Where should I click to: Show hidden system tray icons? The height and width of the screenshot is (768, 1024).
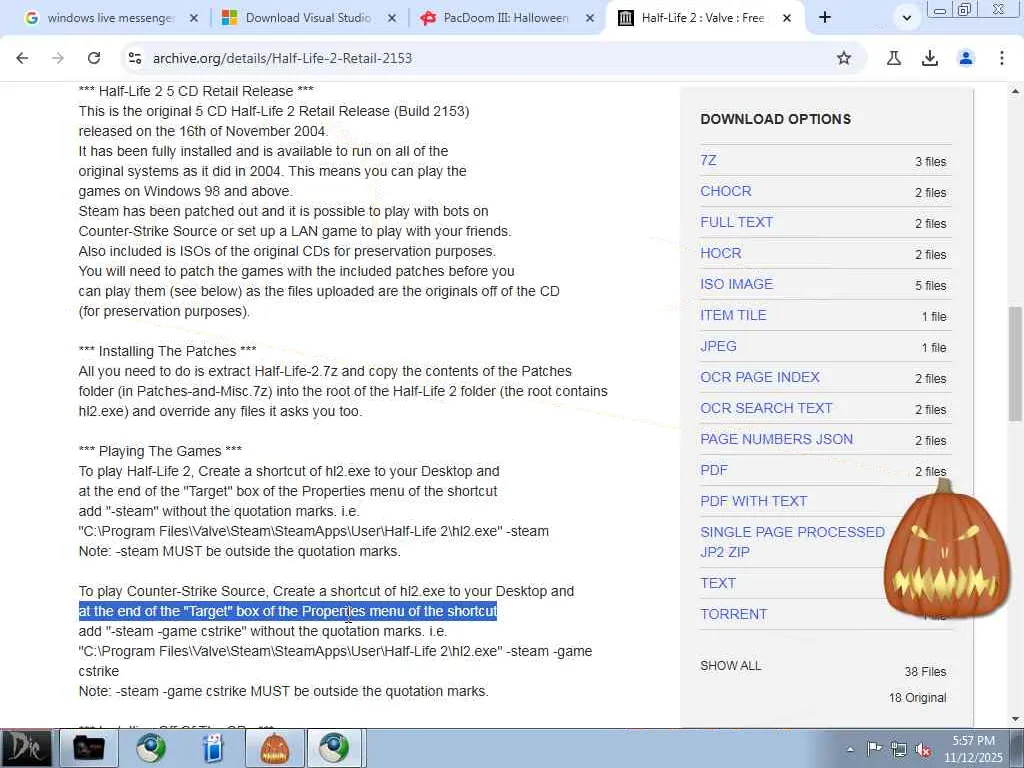click(850, 750)
